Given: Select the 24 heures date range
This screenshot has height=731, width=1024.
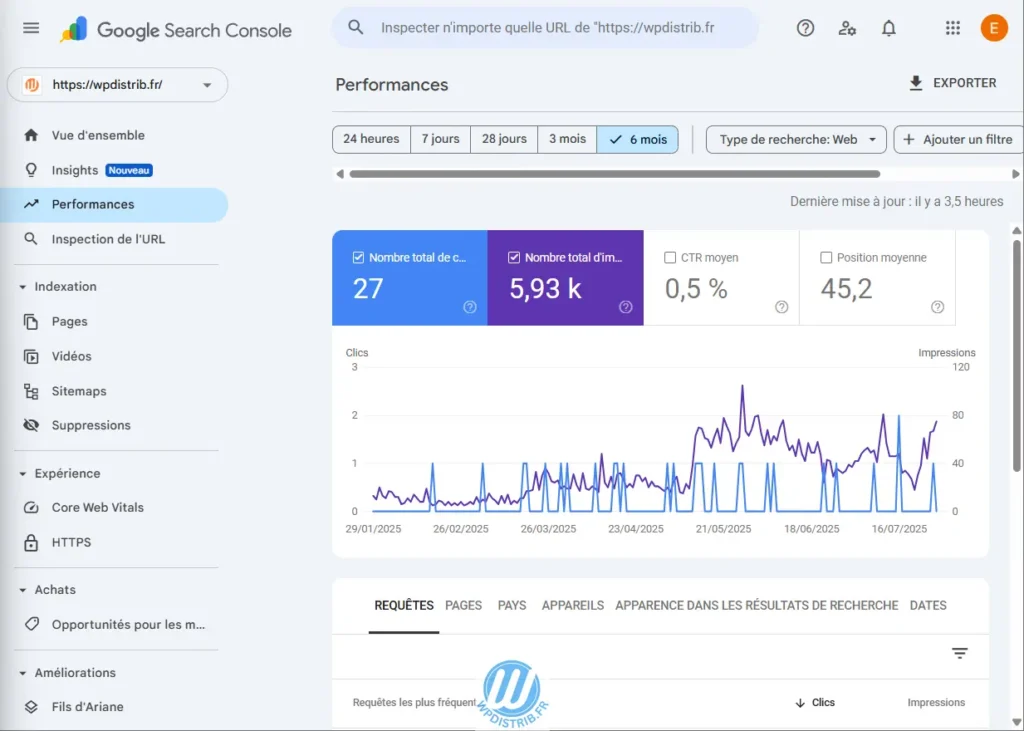Looking at the screenshot, I should click(x=371, y=139).
